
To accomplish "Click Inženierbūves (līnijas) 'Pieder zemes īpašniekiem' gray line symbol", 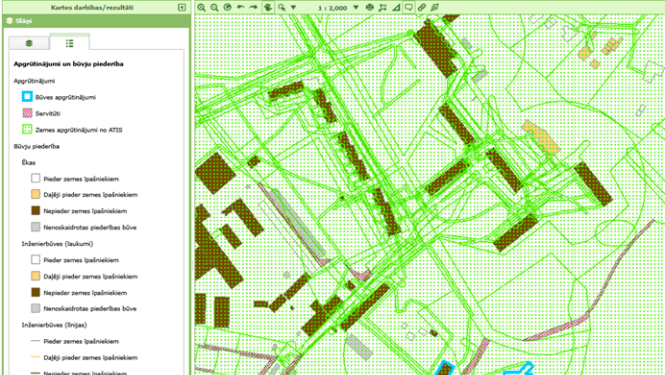I will tap(36, 341).
